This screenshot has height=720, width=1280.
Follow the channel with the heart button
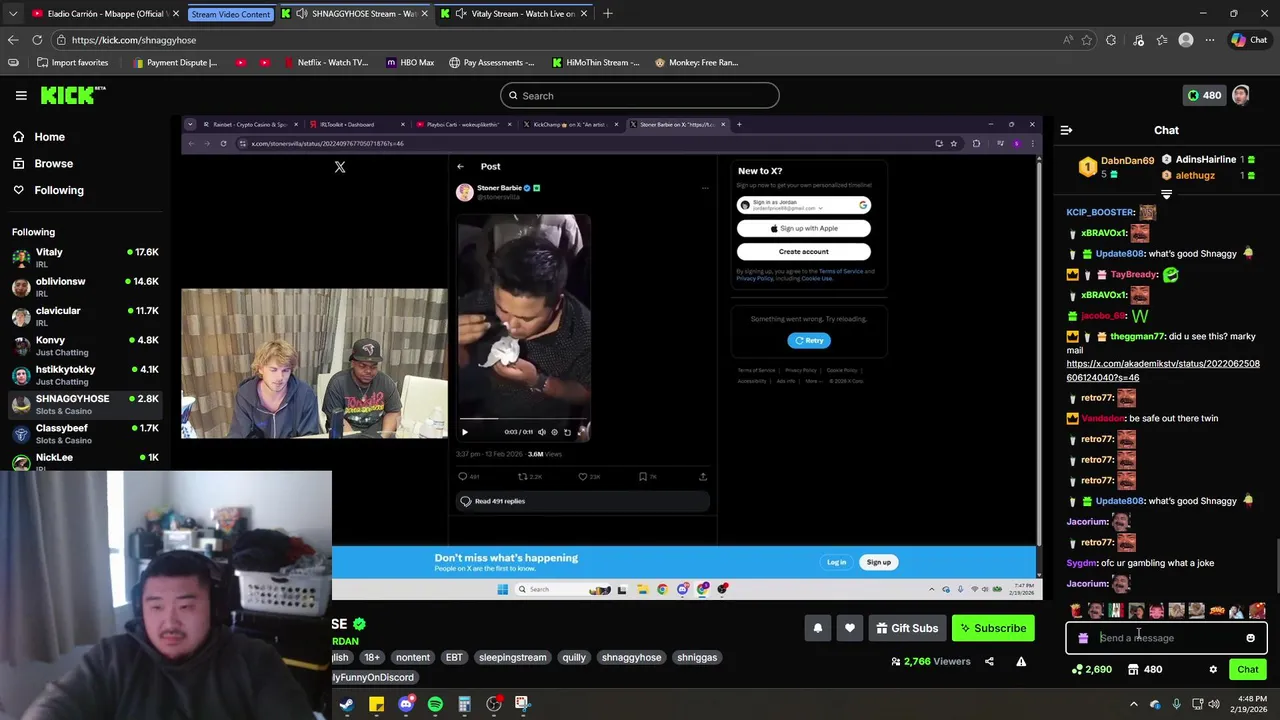pyautogui.click(x=850, y=628)
